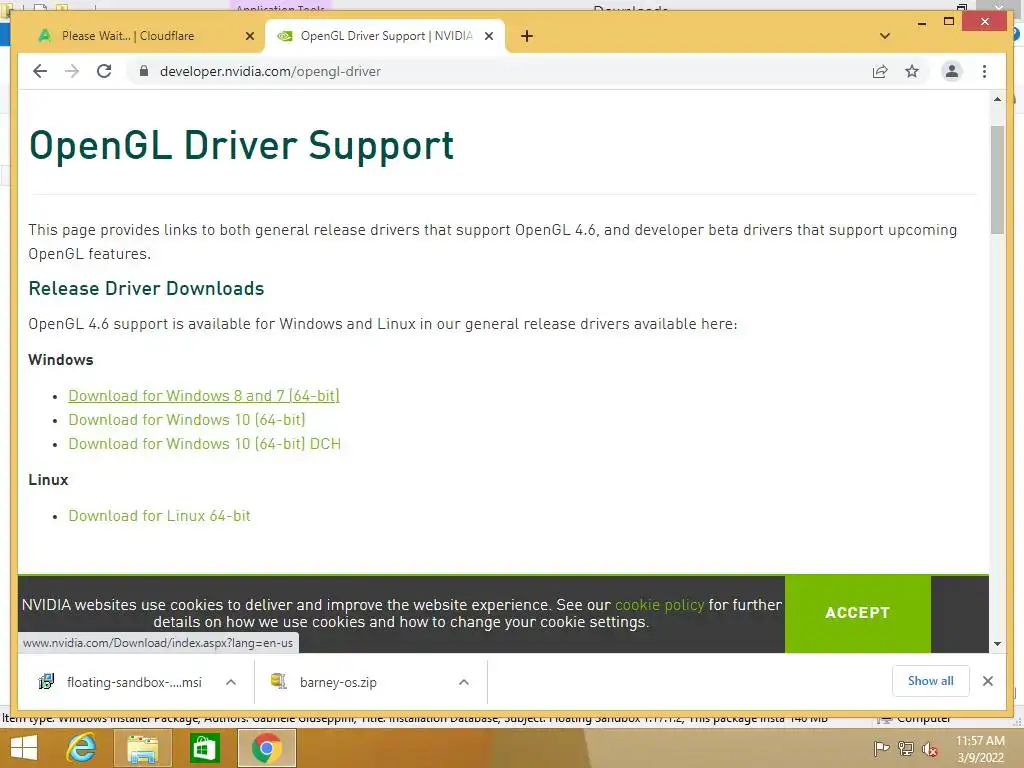This screenshot has width=1024, height=768.
Task: Bookmark this page with the star
Action: [x=912, y=71]
